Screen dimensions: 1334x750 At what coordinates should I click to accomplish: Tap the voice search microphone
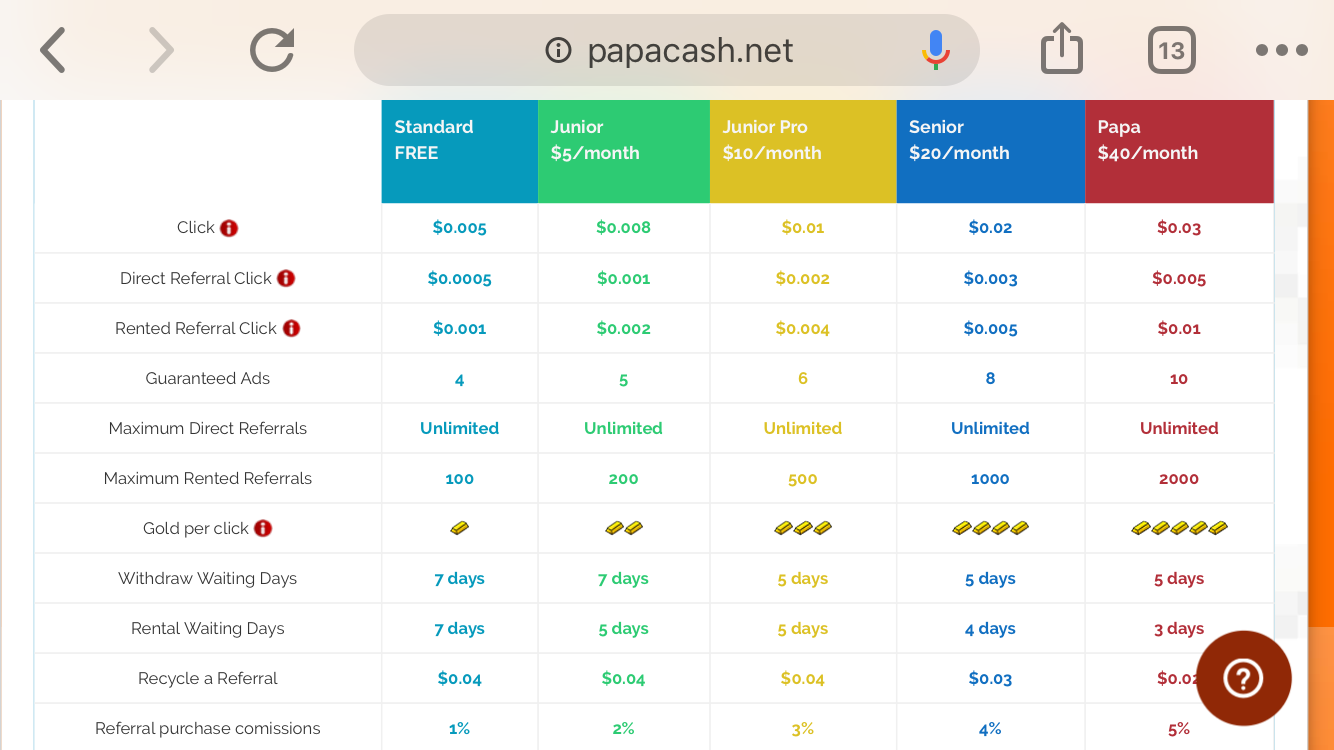[936, 50]
